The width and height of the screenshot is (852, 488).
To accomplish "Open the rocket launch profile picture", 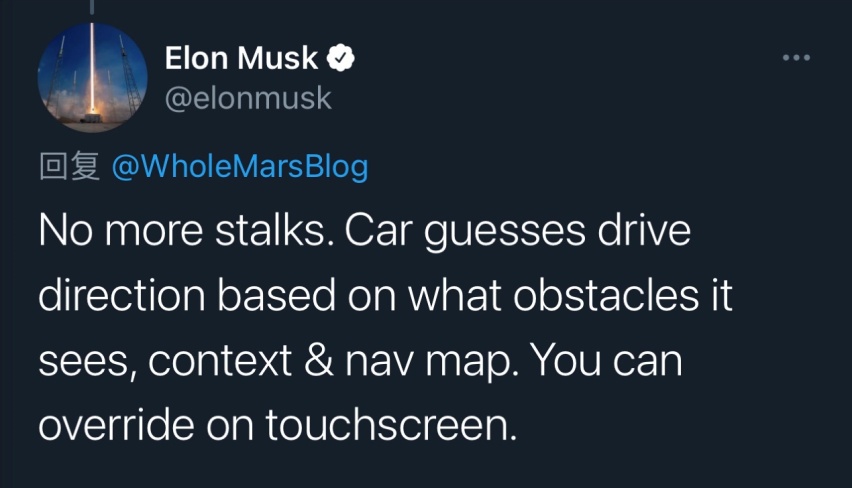I will pyautogui.click(x=92, y=77).
